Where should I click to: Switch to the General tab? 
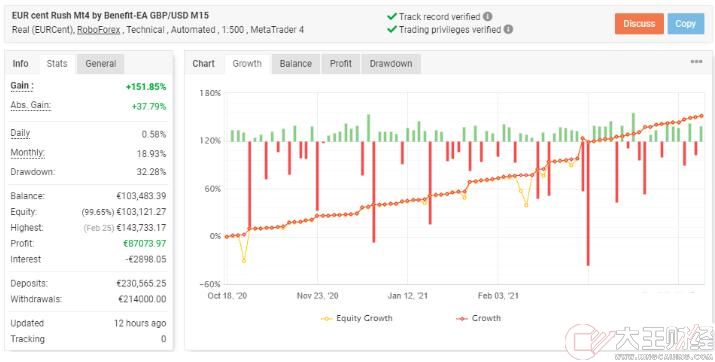[100, 63]
